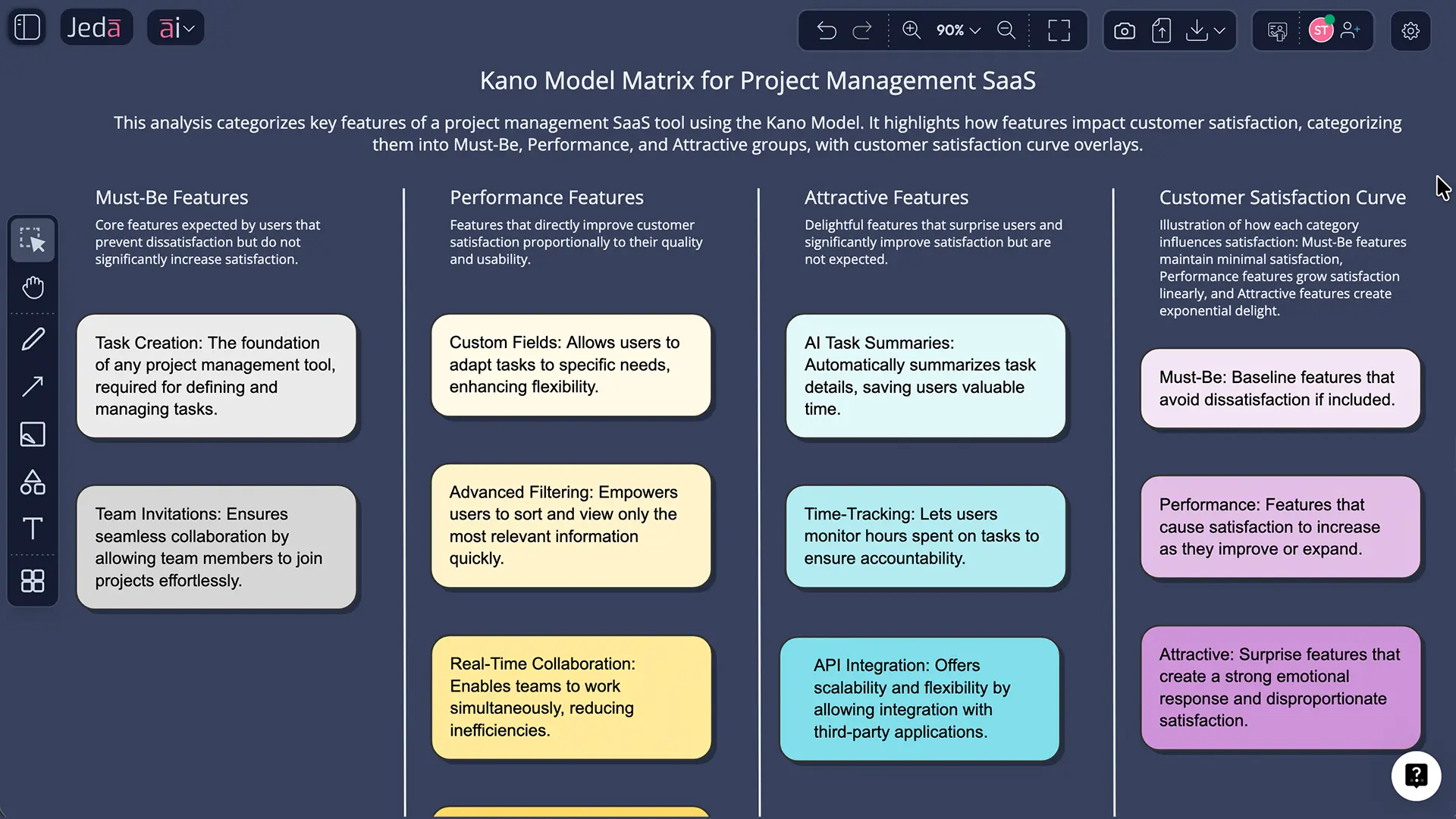Click the Jeda logo
The image size is (1456, 819).
96,27
